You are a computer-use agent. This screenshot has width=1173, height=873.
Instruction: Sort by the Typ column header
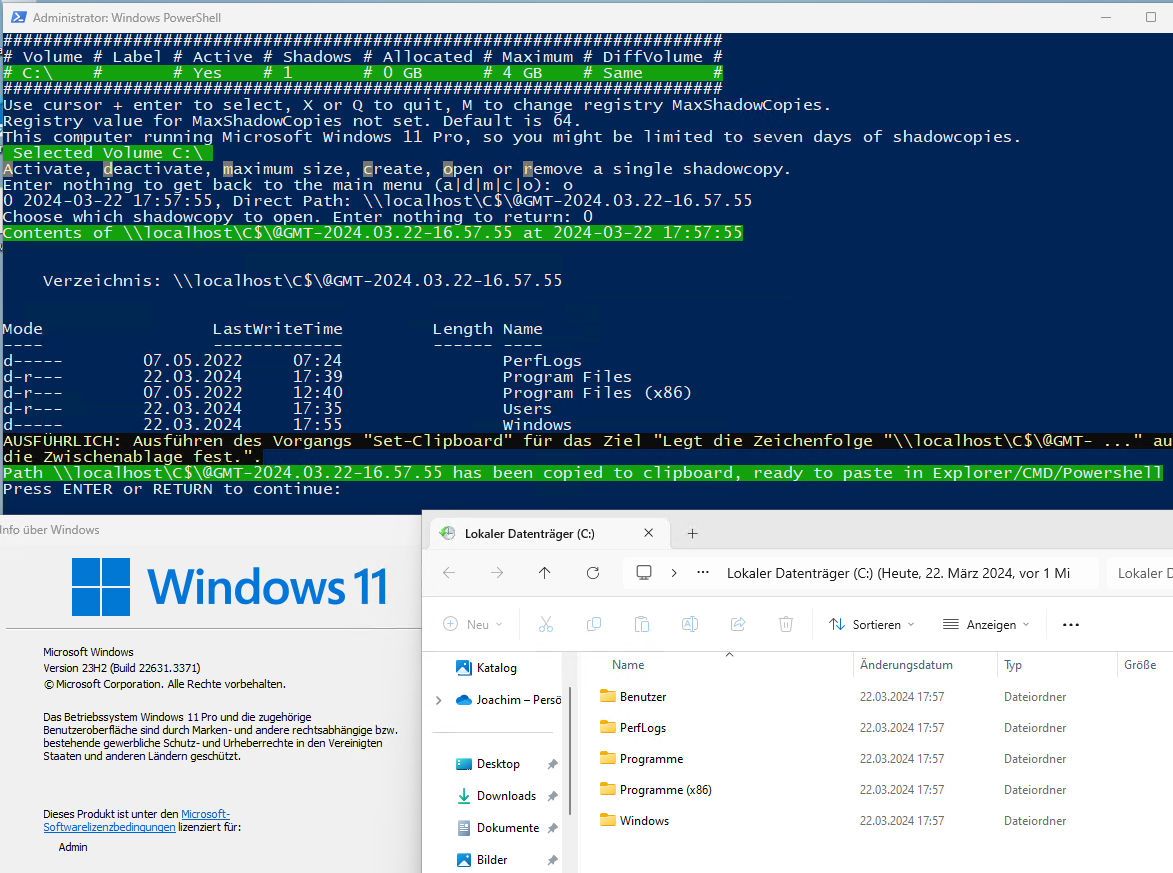1013,665
